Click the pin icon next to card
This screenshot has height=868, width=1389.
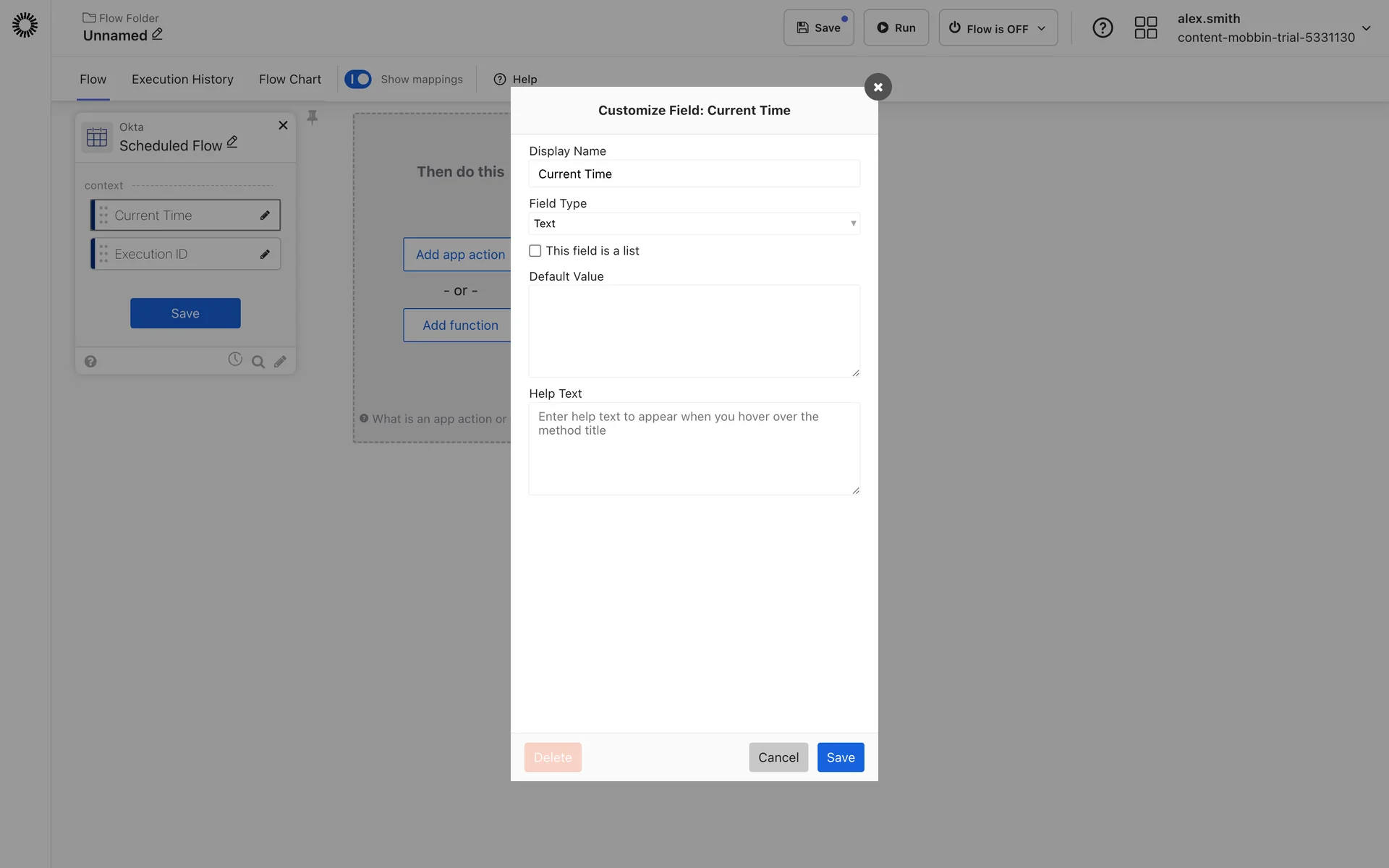(x=313, y=117)
